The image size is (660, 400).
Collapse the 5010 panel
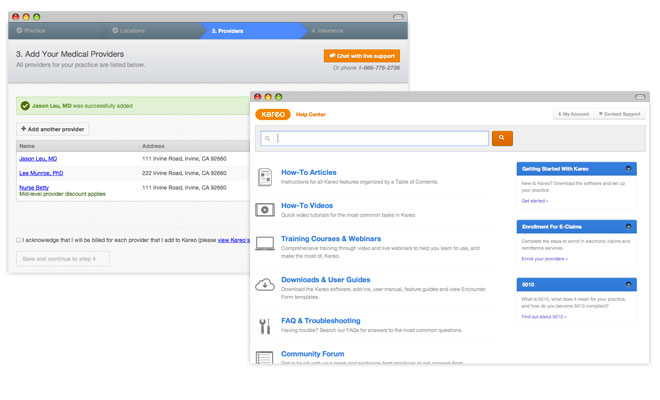628,284
